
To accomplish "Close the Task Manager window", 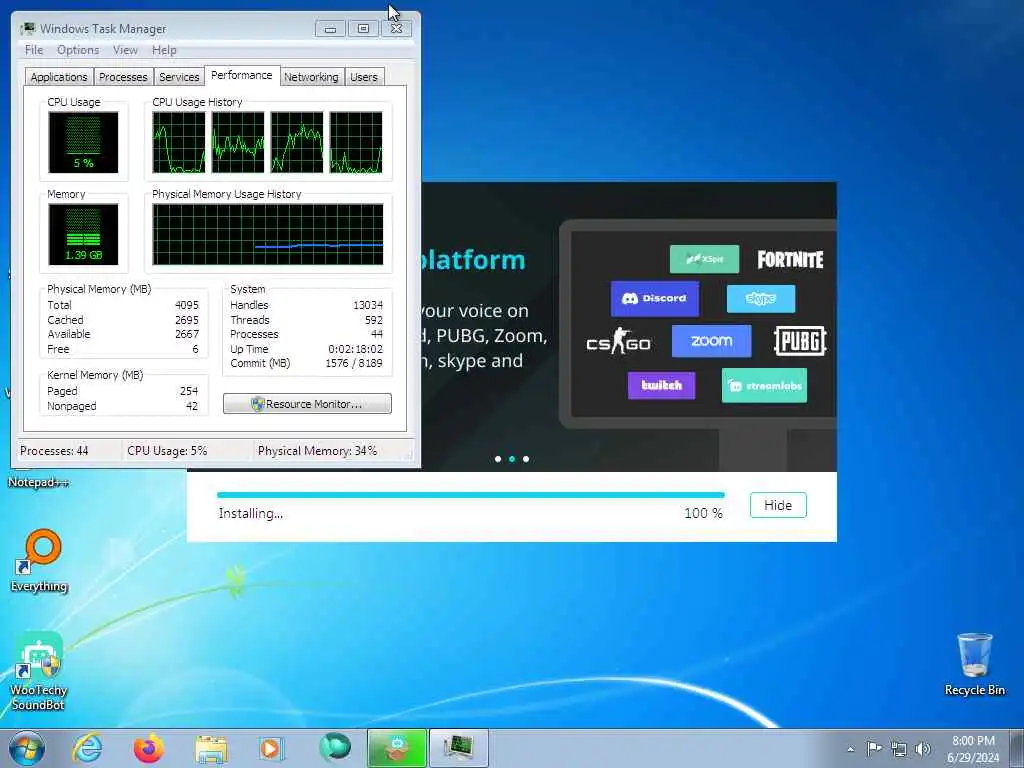I will point(396,29).
